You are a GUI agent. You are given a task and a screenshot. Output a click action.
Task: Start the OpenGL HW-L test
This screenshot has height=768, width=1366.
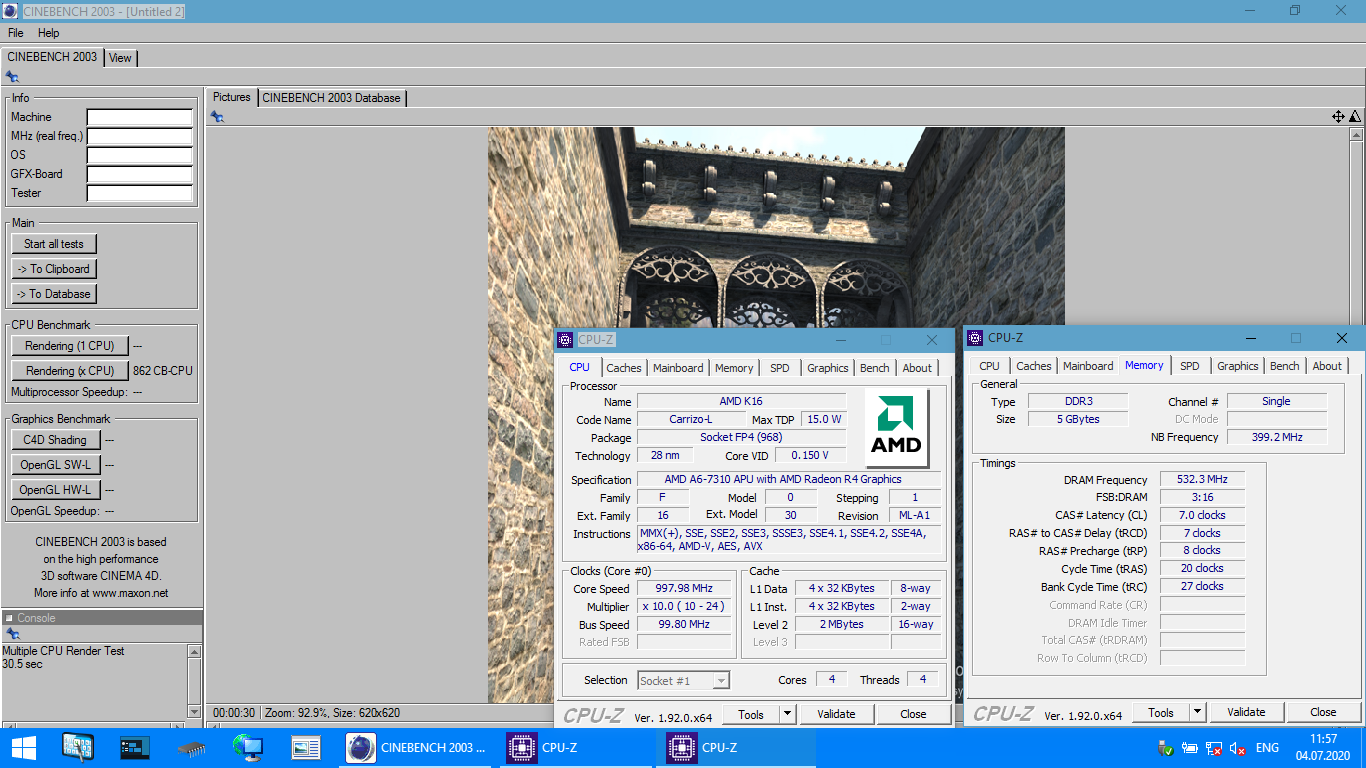point(55,490)
